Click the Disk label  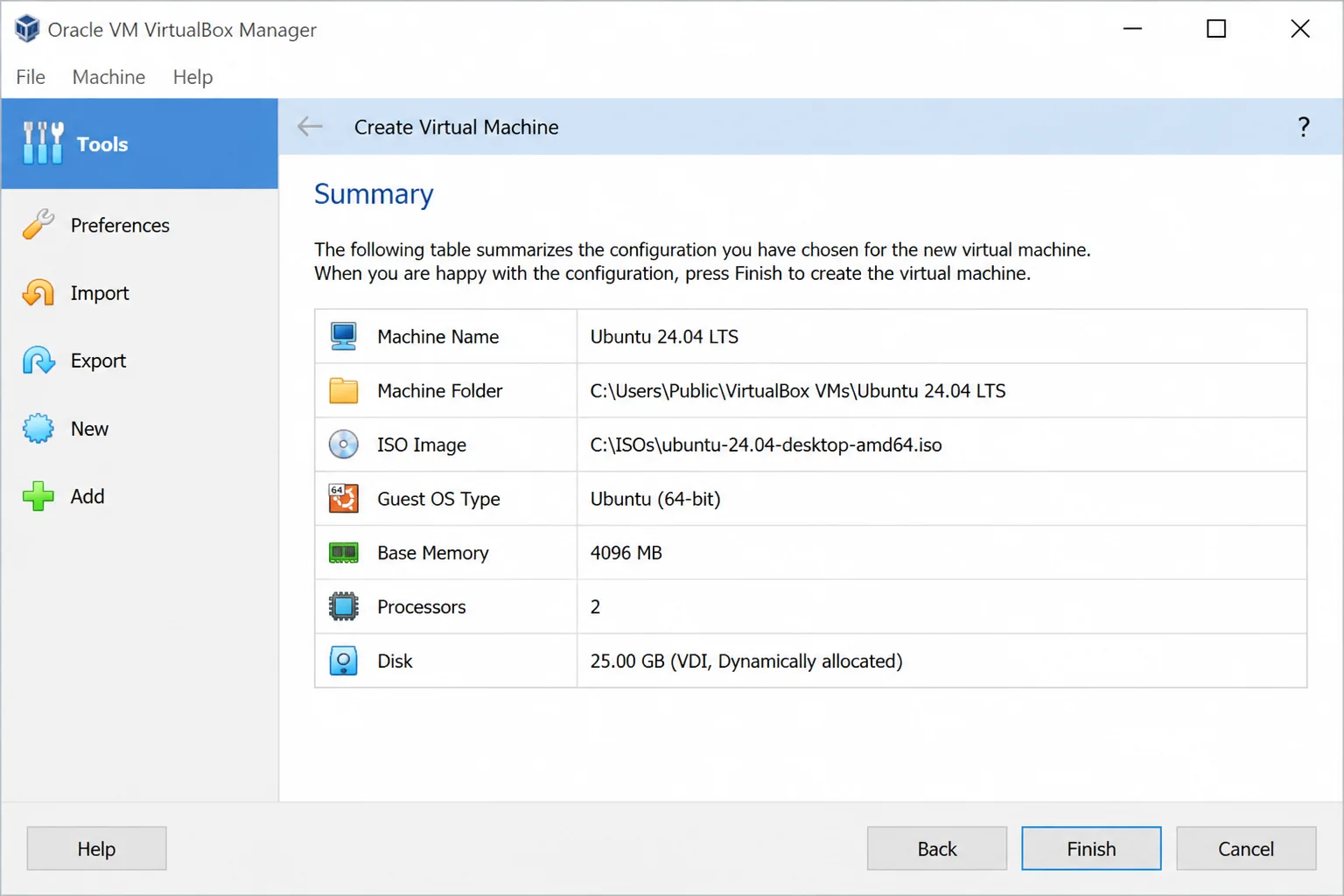pos(395,661)
